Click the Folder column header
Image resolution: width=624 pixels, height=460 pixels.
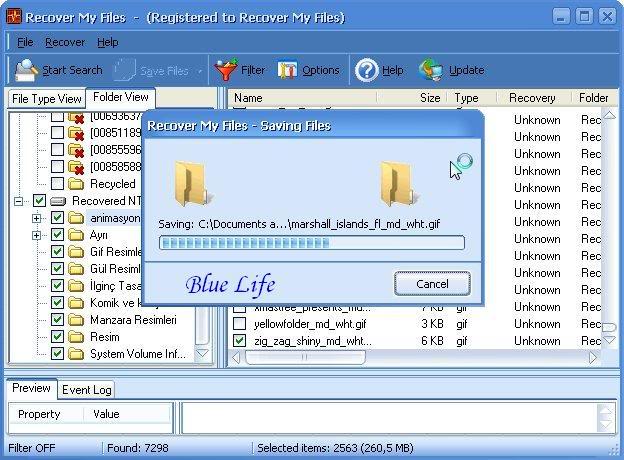coord(595,98)
